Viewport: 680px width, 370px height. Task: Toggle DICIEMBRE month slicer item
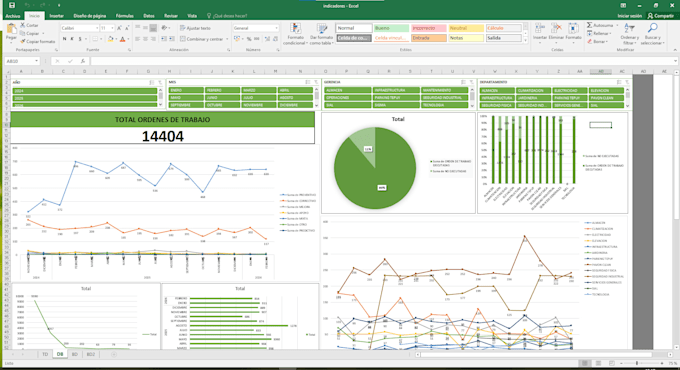[x=295, y=105]
